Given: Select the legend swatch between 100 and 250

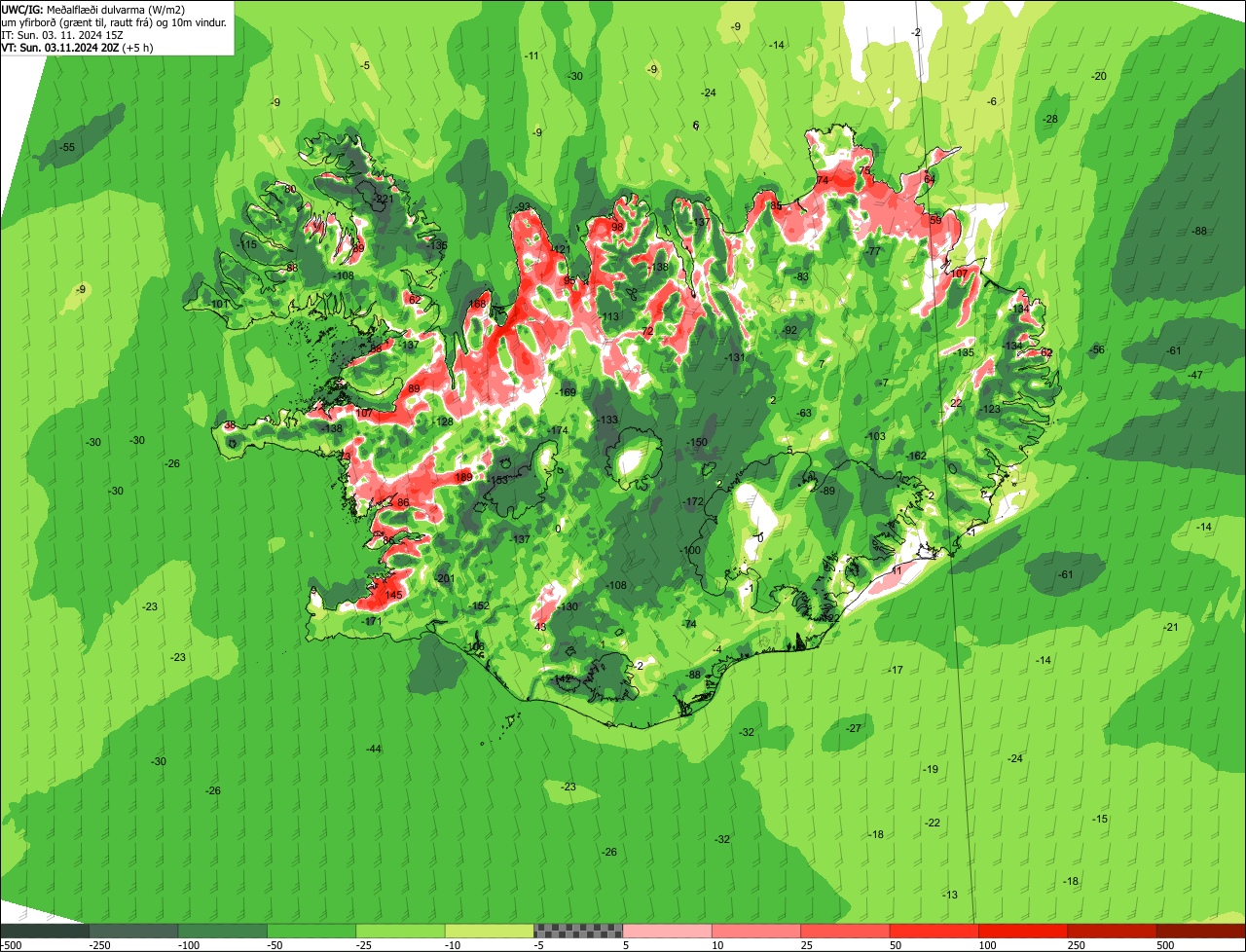Looking at the screenshot, I should pyautogui.click(x=1024, y=931).
